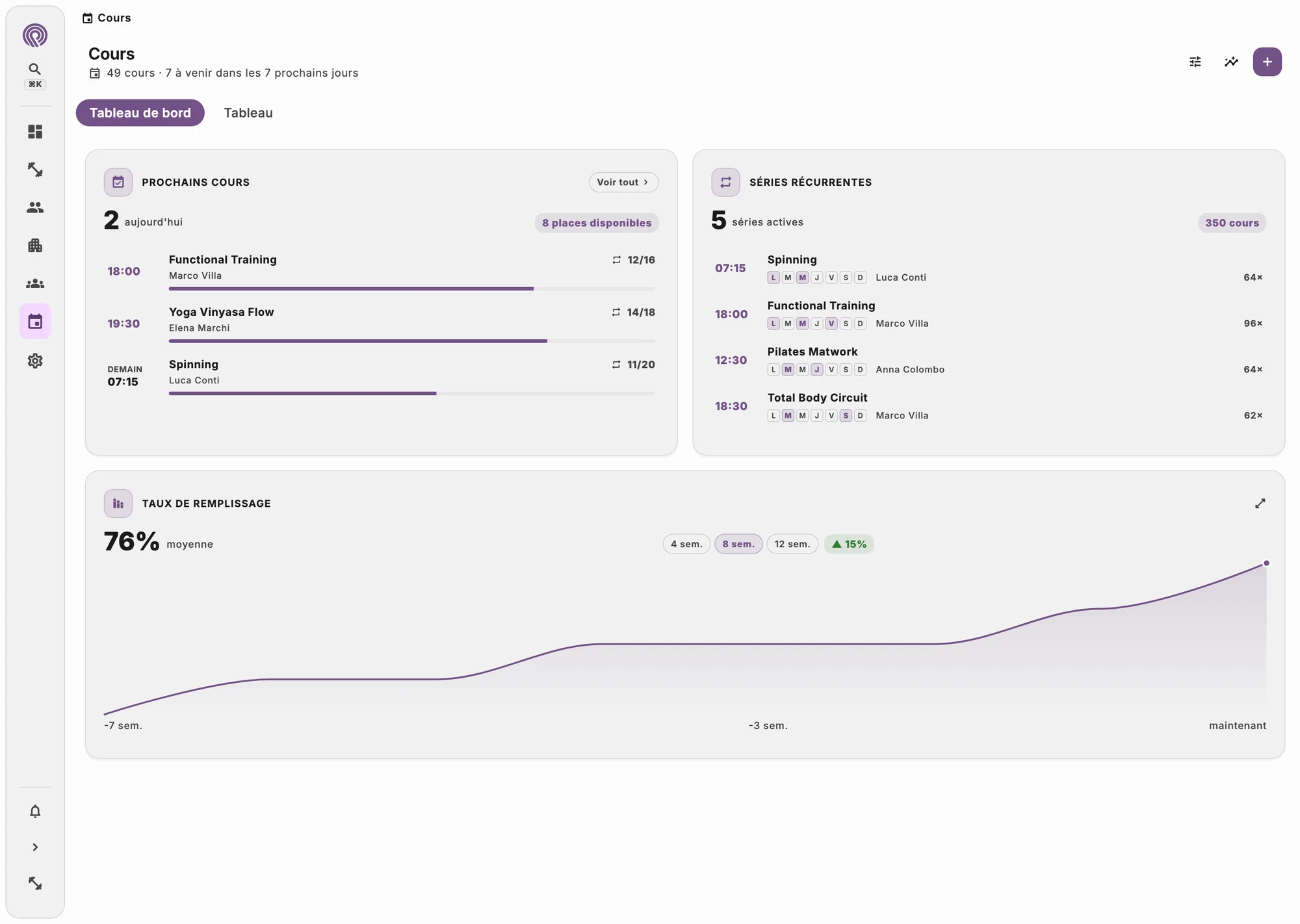This screenshot has height=924, width=1300.
Task: Open notifications bell icon
Action: pos(35,811)
